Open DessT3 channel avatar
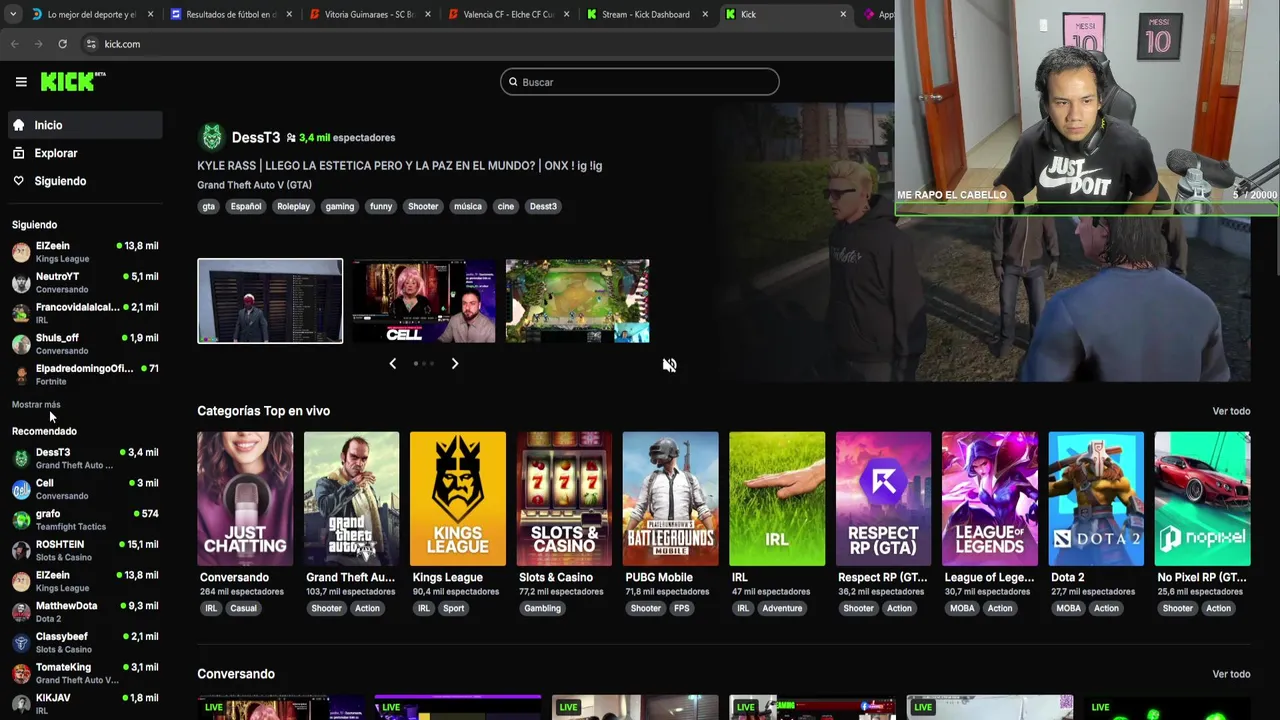The image size is (1280, 720). tap(212, 137)
